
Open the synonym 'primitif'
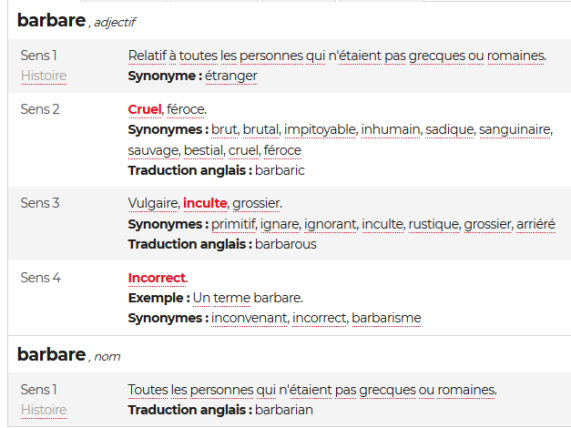[233, 224]
